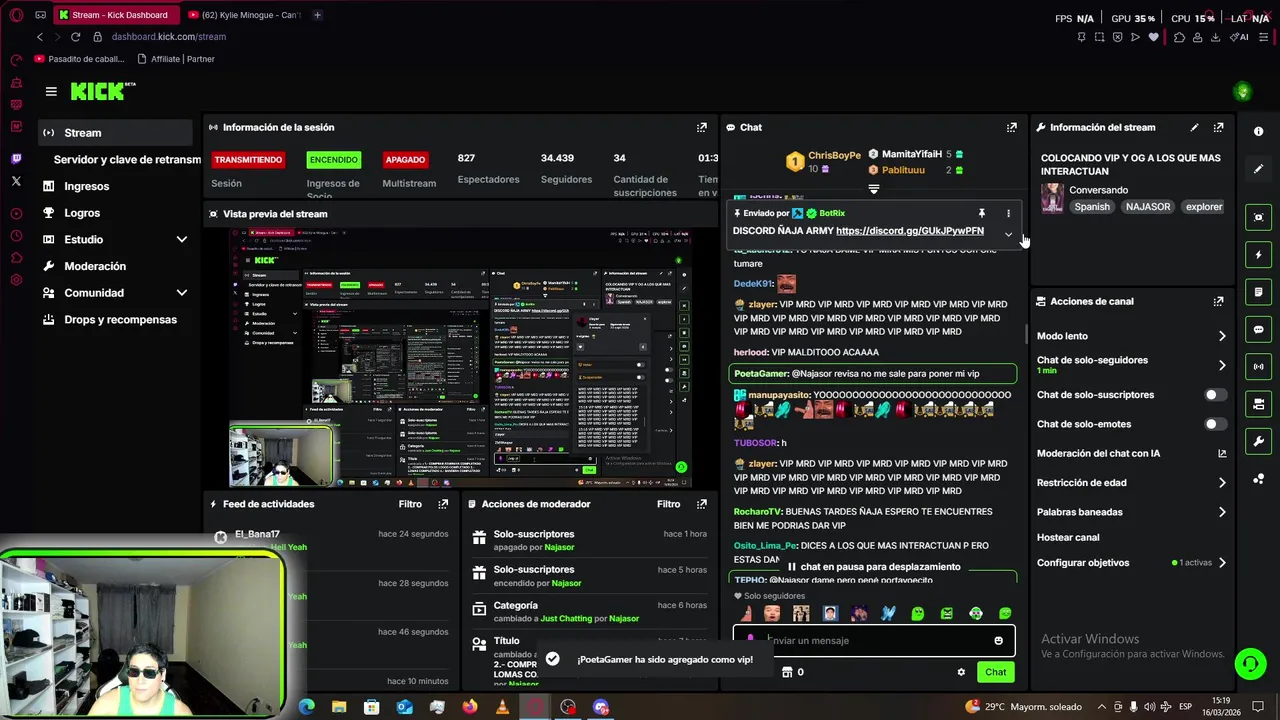Viewport: 1280px width, 720px height.
Task: Open emoji picker in message box
Action: (x=998, y=641)
